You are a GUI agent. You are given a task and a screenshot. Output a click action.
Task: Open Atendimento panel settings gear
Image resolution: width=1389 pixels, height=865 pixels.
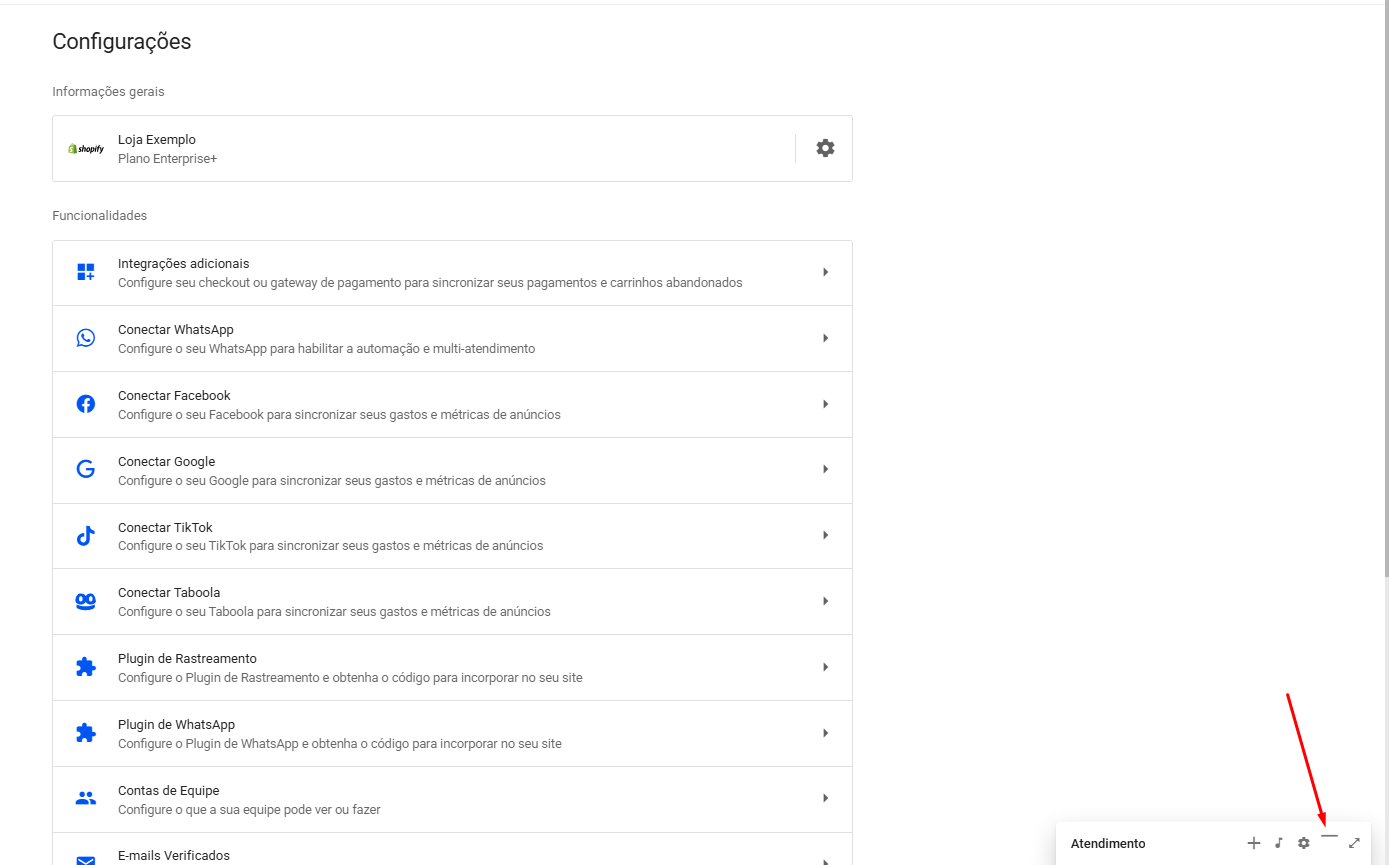pos(1303,843)
